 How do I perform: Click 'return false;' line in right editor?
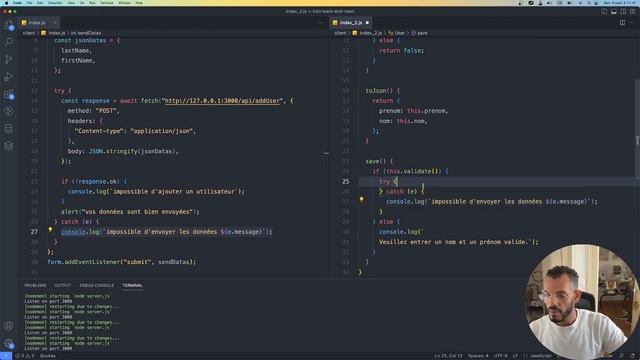point(402,51)
